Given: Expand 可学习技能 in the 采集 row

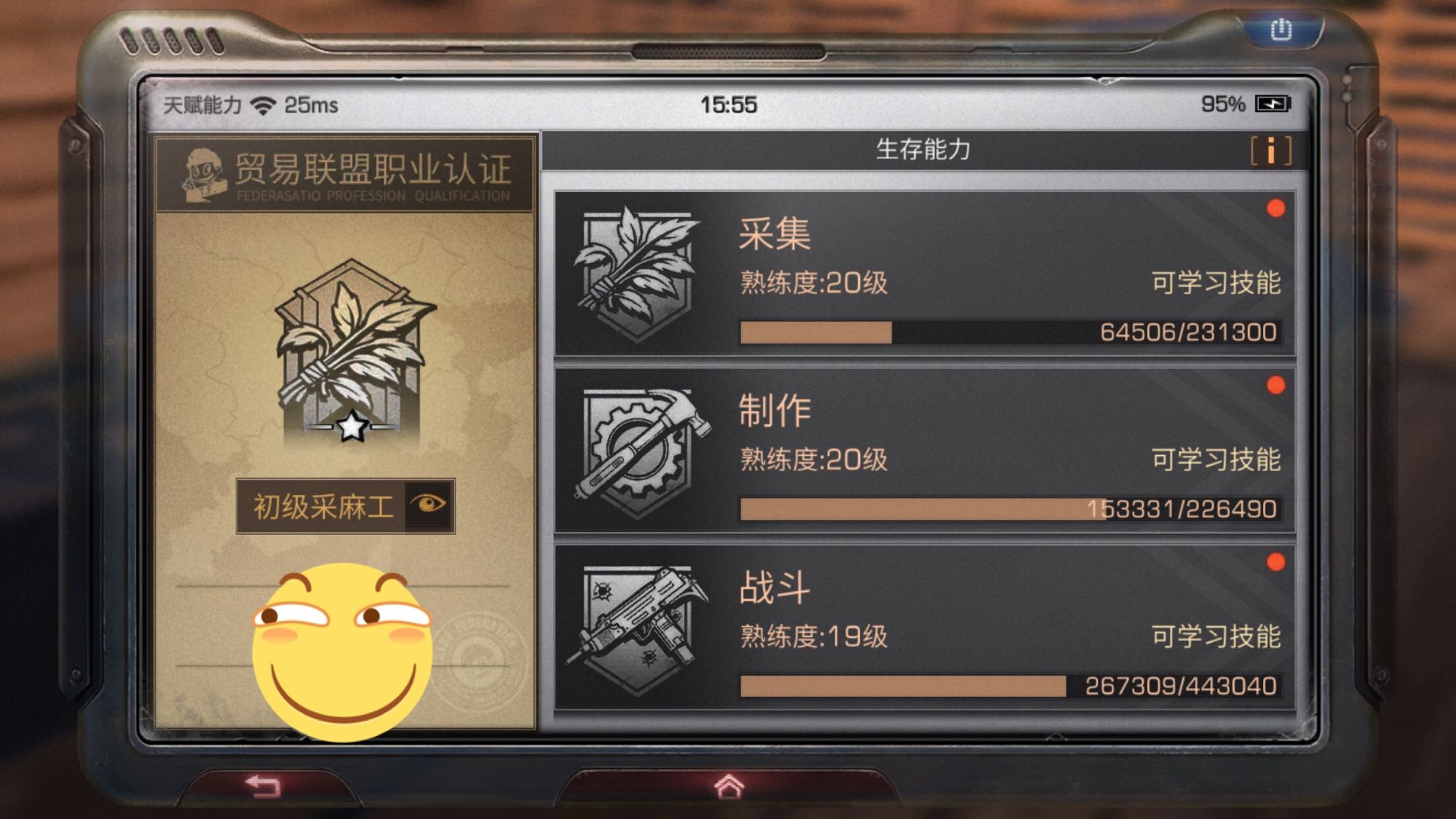Looking at the screenshot, I should click(x=1216, y=282).
